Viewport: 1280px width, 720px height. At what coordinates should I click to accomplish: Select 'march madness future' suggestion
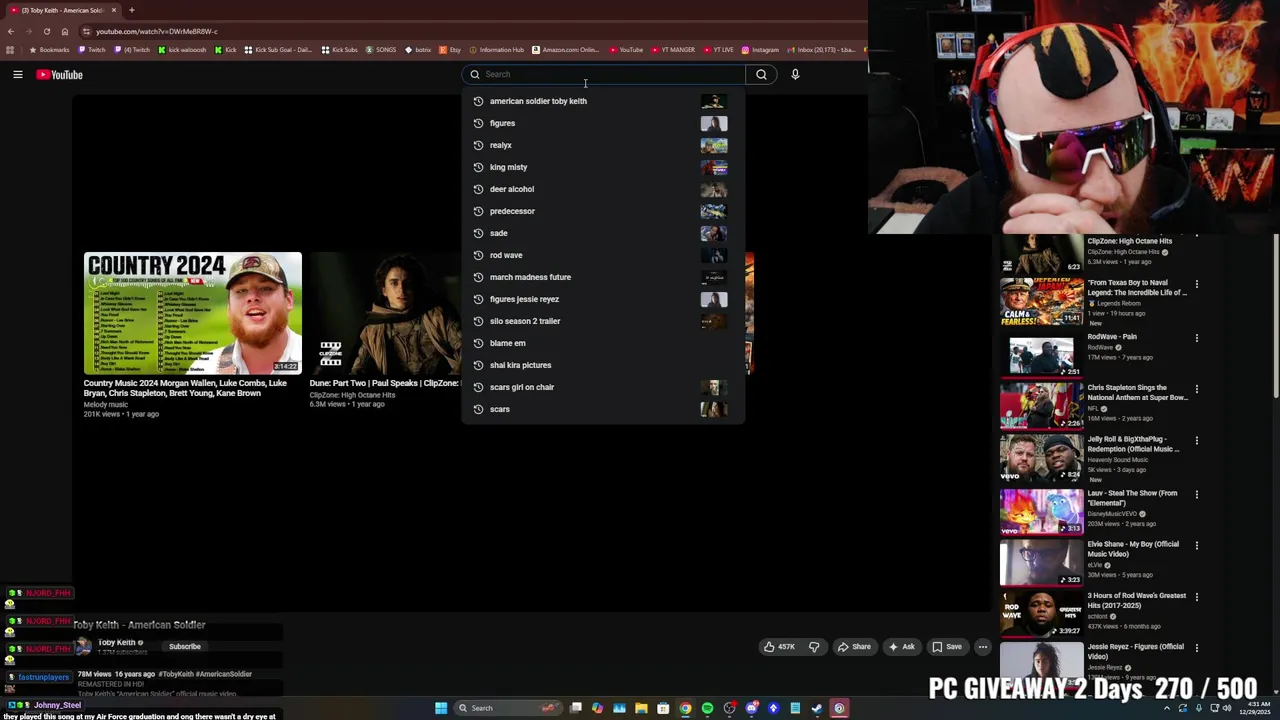603,277
